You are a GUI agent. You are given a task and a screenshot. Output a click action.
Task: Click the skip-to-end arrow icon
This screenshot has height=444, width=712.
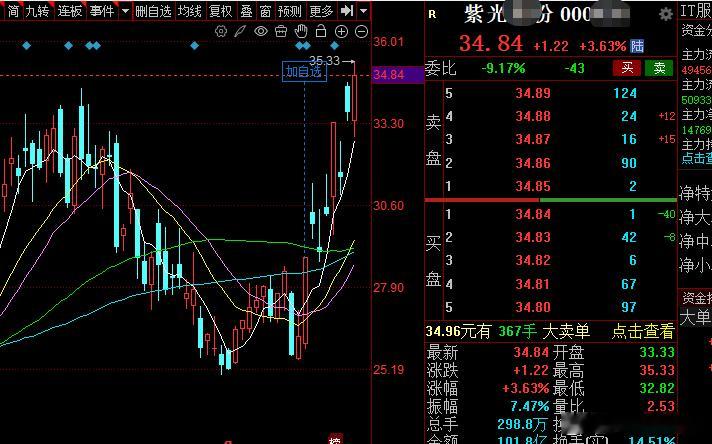(x=347, y=10)
